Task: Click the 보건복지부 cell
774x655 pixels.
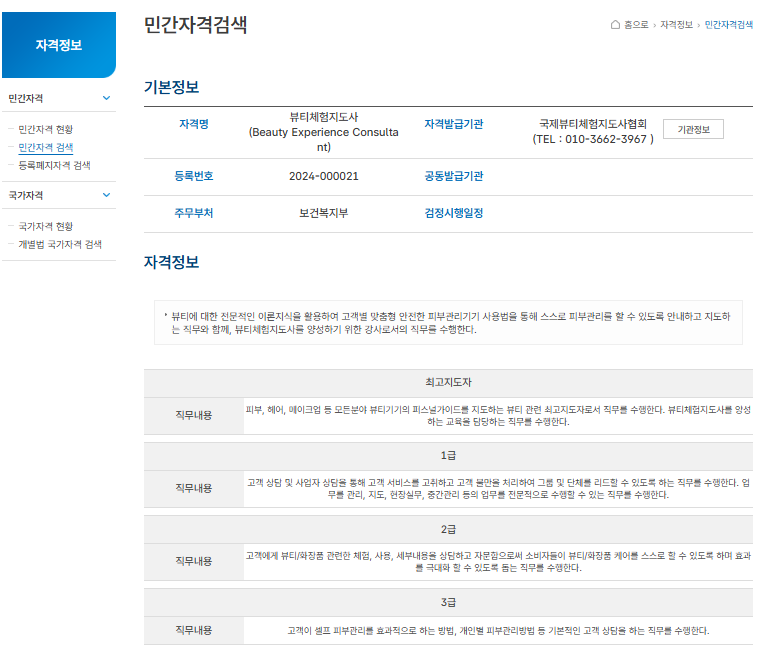Action: click(x=324, y=213)
